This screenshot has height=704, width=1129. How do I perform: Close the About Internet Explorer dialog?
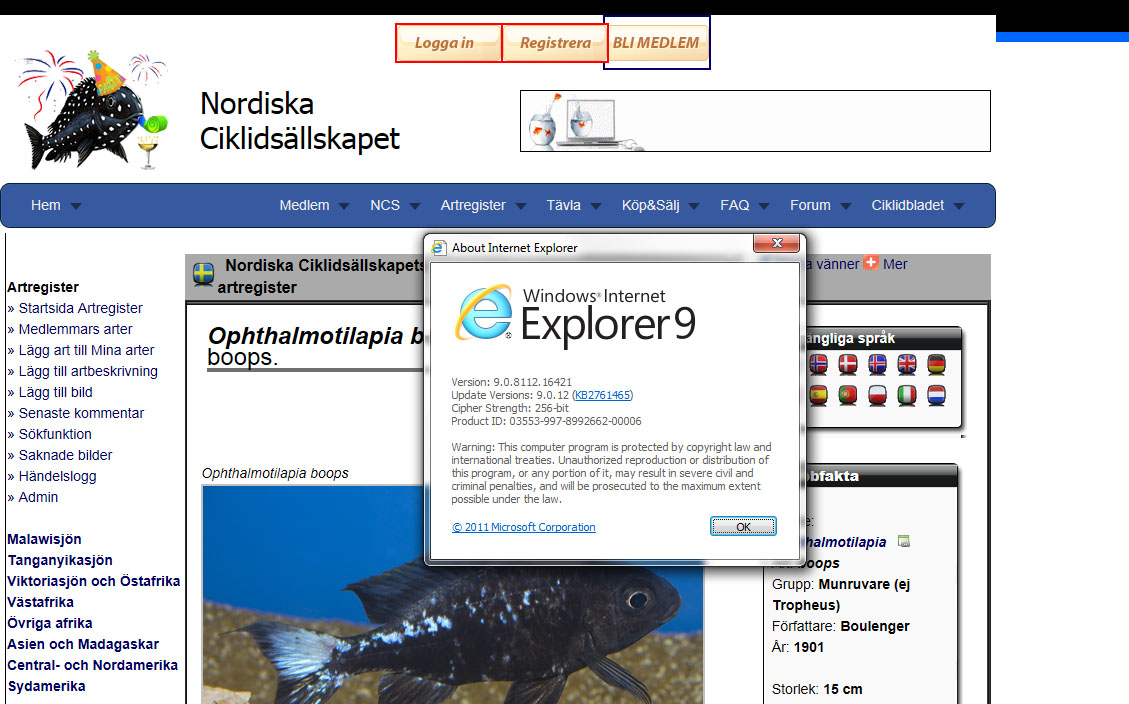[x=776, y=243]
